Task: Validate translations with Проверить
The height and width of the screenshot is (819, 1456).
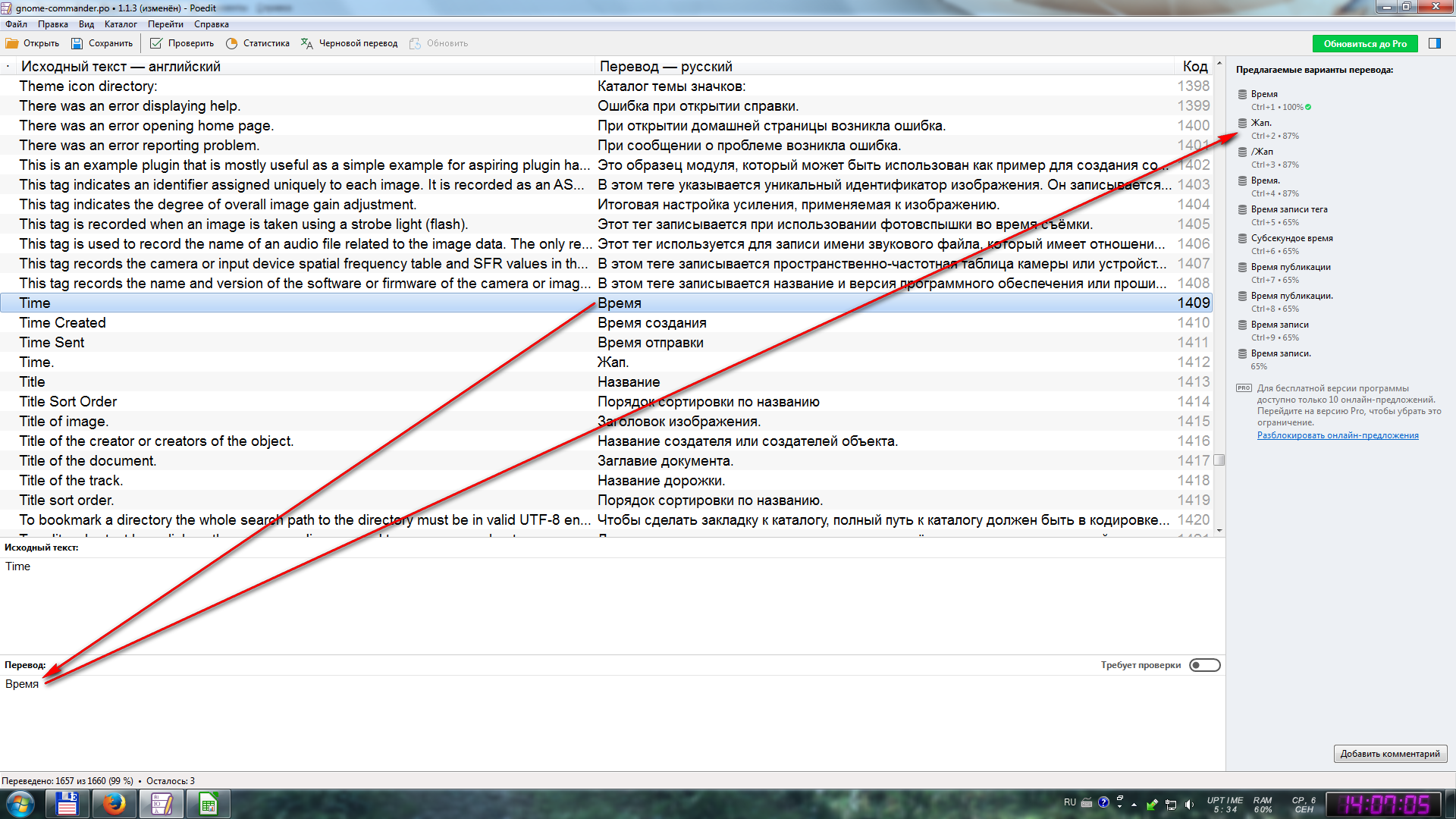Action: pos(182,43)
